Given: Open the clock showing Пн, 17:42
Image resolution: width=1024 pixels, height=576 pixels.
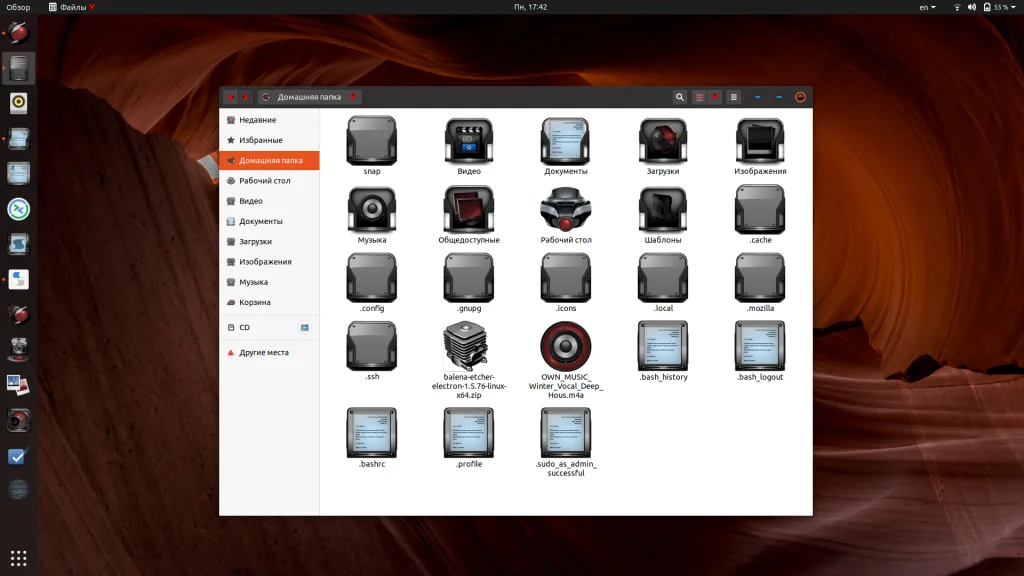Looking at the screenshot, I should pos(531,7).
